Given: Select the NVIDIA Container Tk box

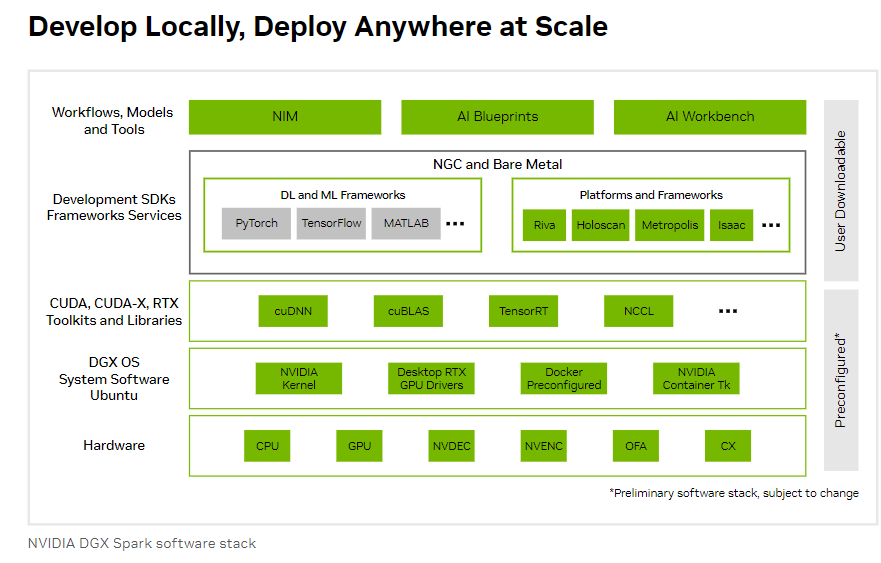Looking at the screenshot, I should 696,378.
